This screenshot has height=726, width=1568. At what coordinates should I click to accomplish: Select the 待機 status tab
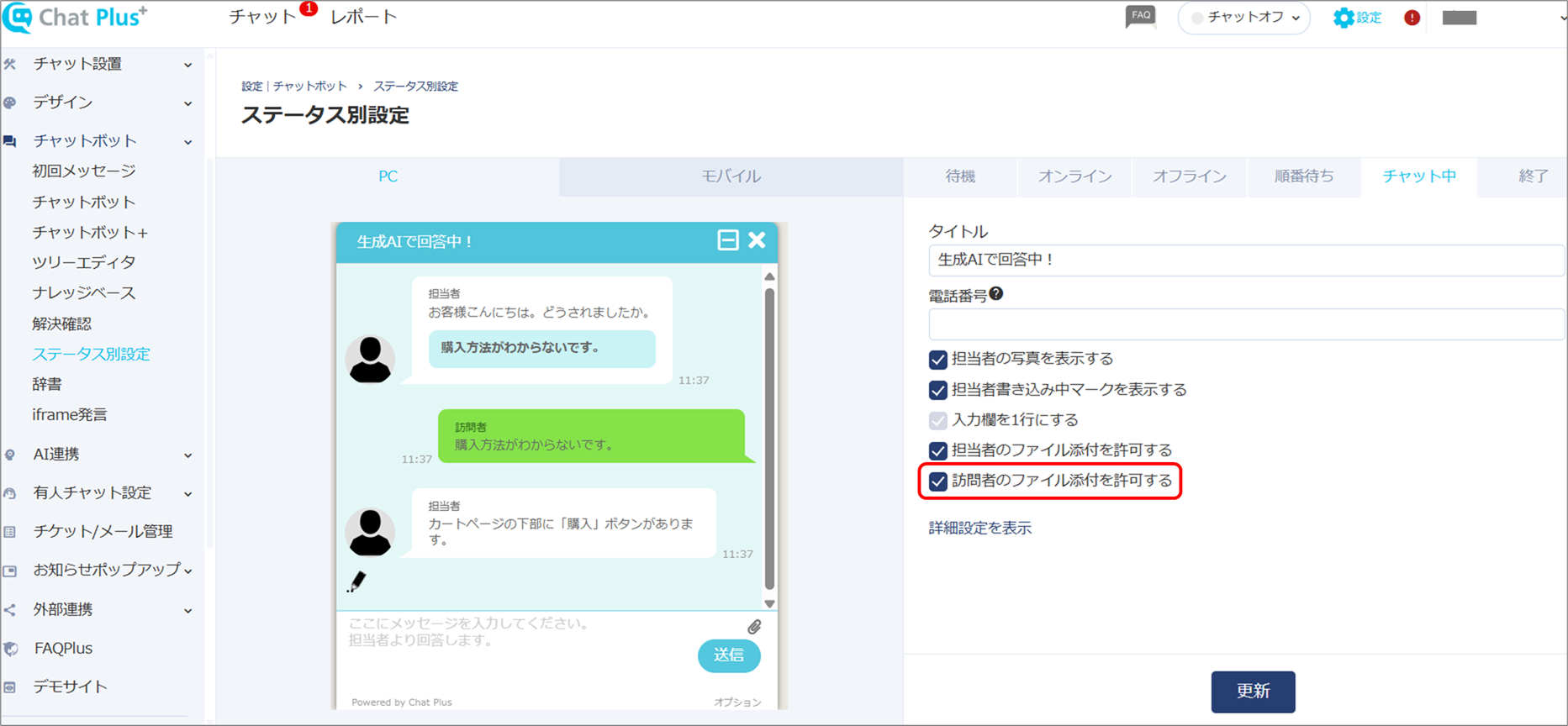[x=960, y=176]
